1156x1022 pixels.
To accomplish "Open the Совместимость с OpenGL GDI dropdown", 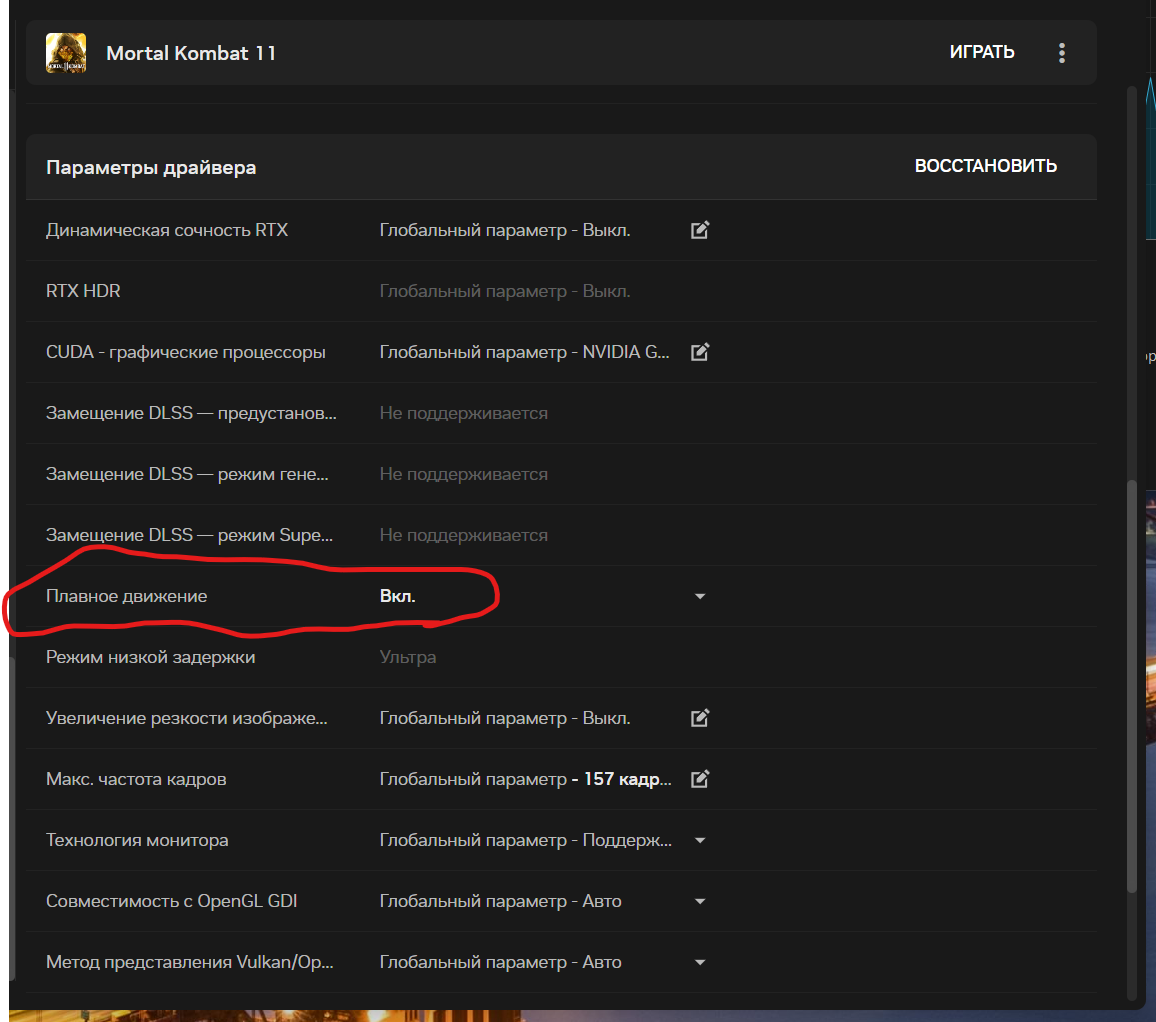I will [x=700, y=901].
